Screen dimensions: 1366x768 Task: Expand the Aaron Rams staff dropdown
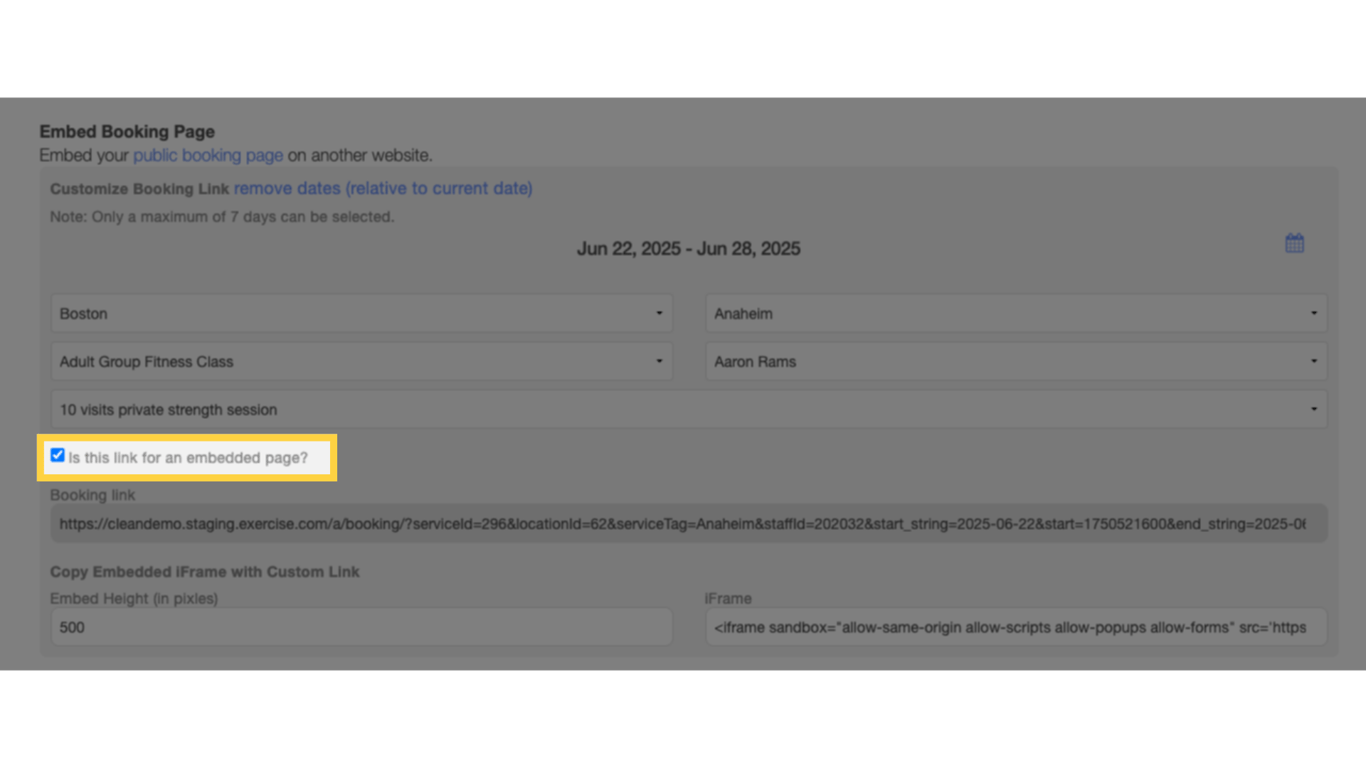point(1015,361)
